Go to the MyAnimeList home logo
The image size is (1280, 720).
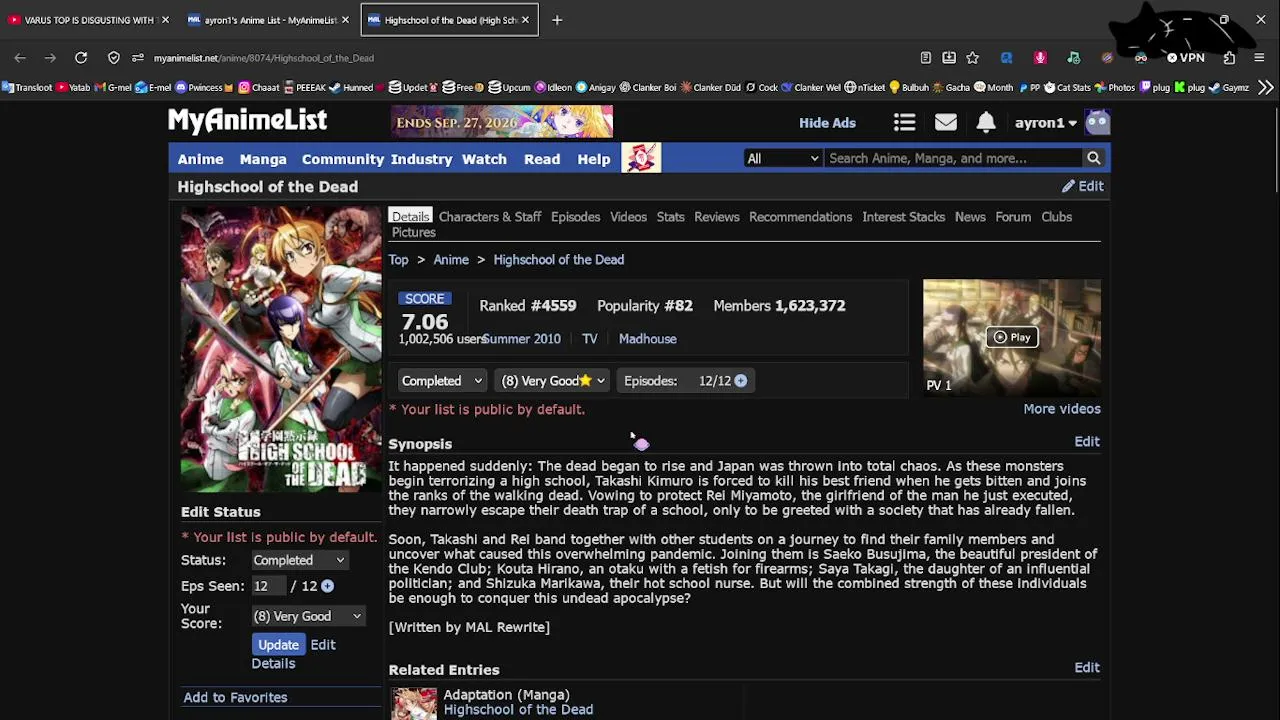[x=247, y=121]
